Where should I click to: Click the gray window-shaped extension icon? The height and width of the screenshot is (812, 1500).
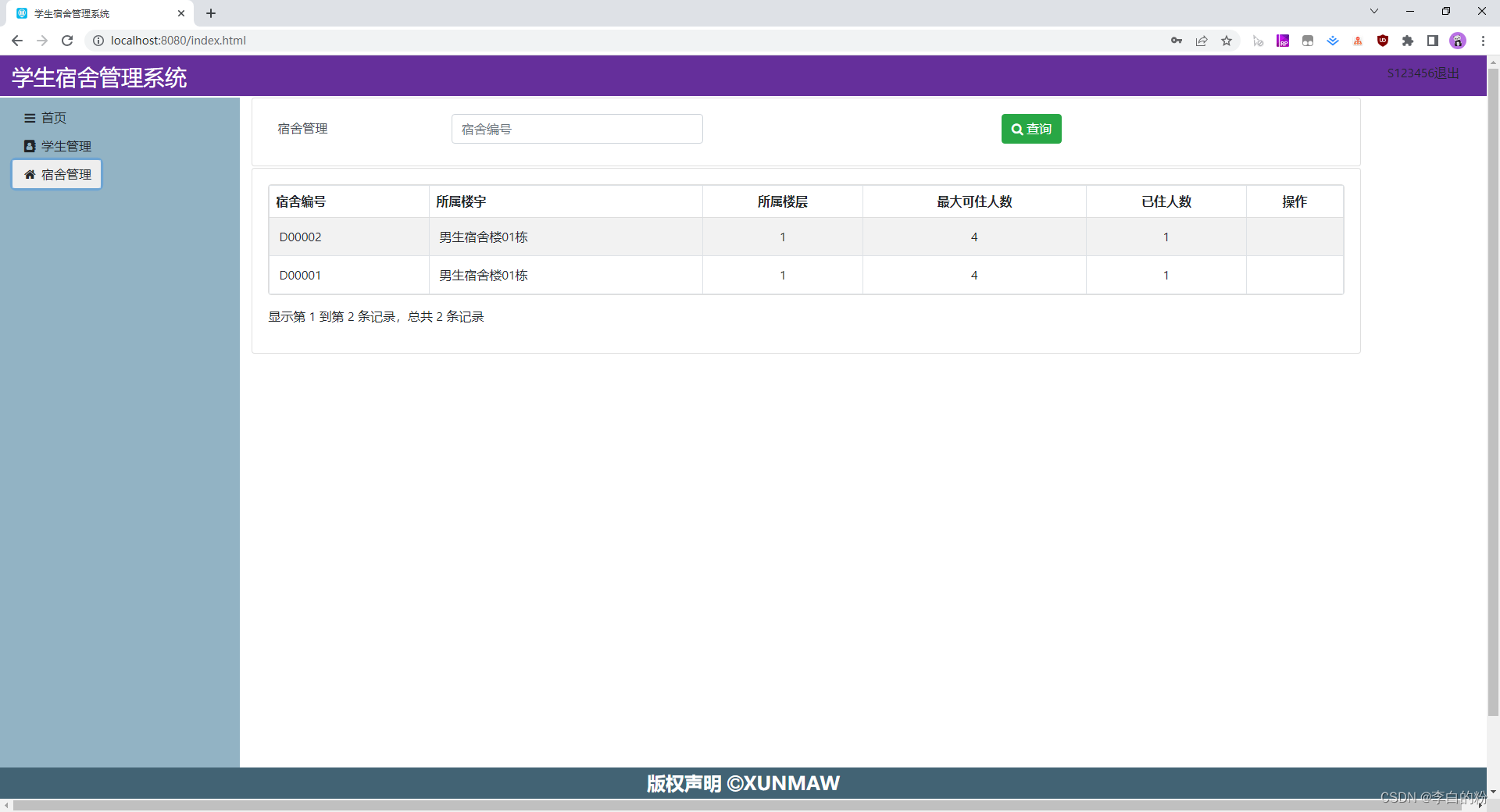pyautogui.click(x=1308, y=41)
